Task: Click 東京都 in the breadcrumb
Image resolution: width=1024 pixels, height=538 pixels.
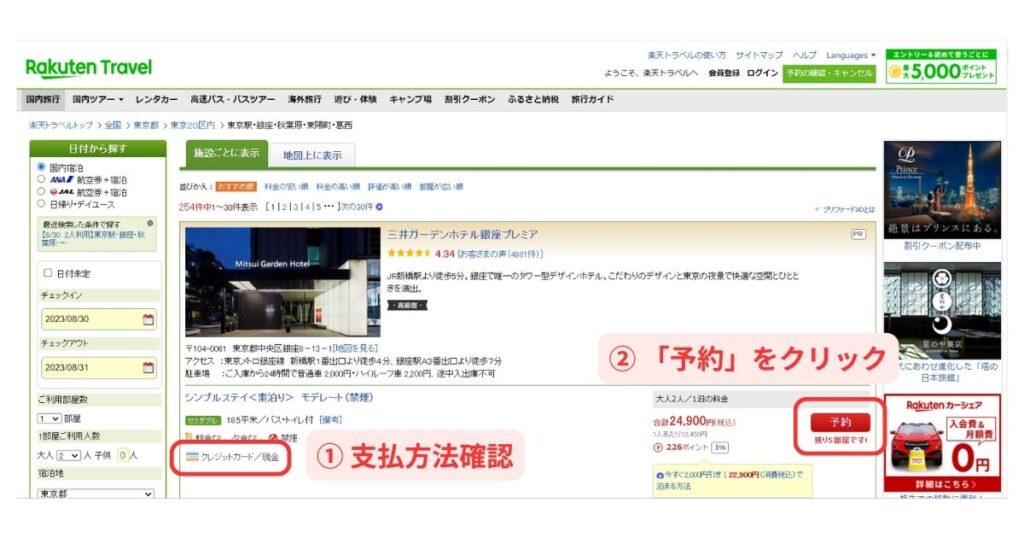Action: click(145, 125)
